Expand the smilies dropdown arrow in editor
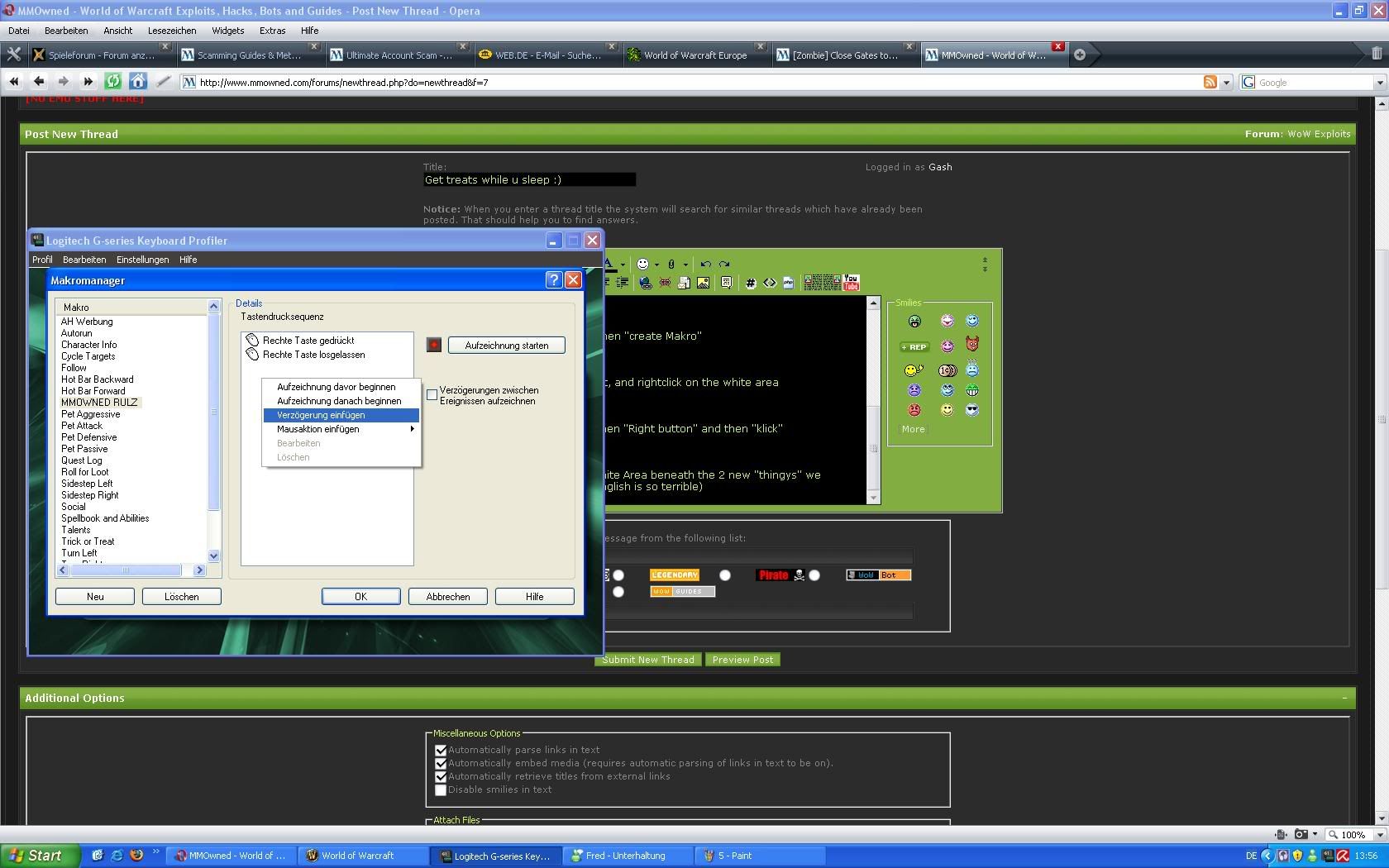 click(x=656, y=265)
